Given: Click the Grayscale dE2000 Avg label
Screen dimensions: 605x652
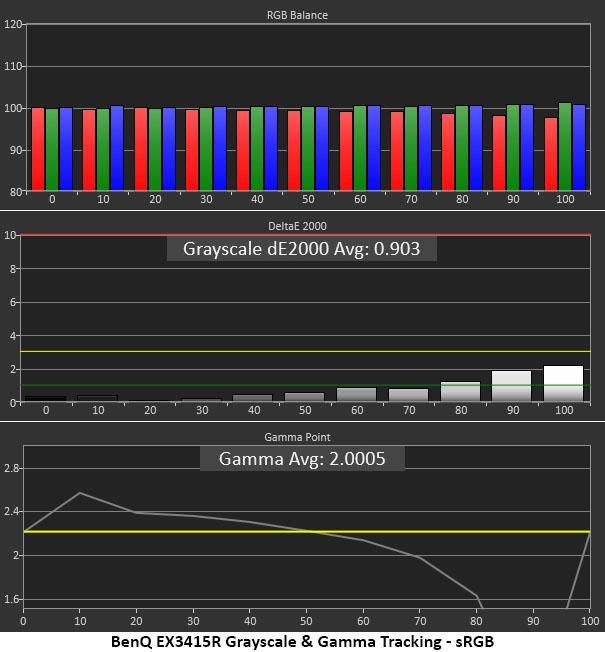Looking at the screenshot, I should coord(301,249).
